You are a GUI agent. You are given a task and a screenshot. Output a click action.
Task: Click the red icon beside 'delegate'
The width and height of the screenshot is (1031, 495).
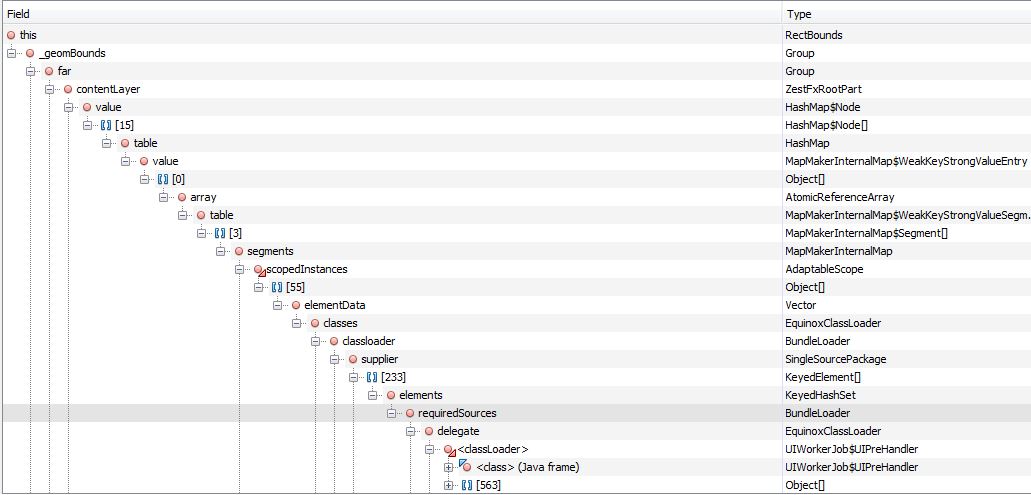(x=429, y=431)
